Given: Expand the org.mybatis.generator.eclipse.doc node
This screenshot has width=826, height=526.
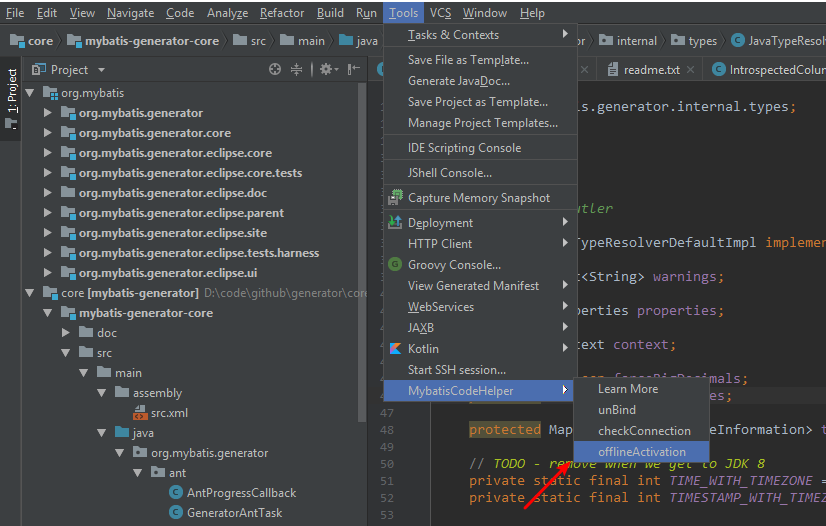Looking at the screenshot, I should coord(48,193).
